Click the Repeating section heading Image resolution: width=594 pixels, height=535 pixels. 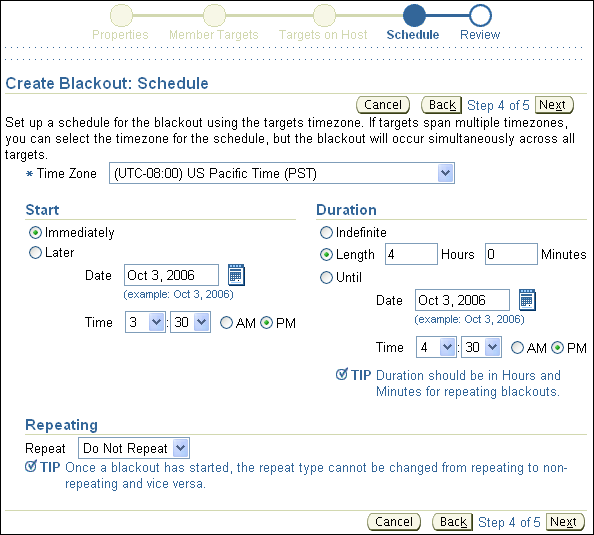pos(61,425)
